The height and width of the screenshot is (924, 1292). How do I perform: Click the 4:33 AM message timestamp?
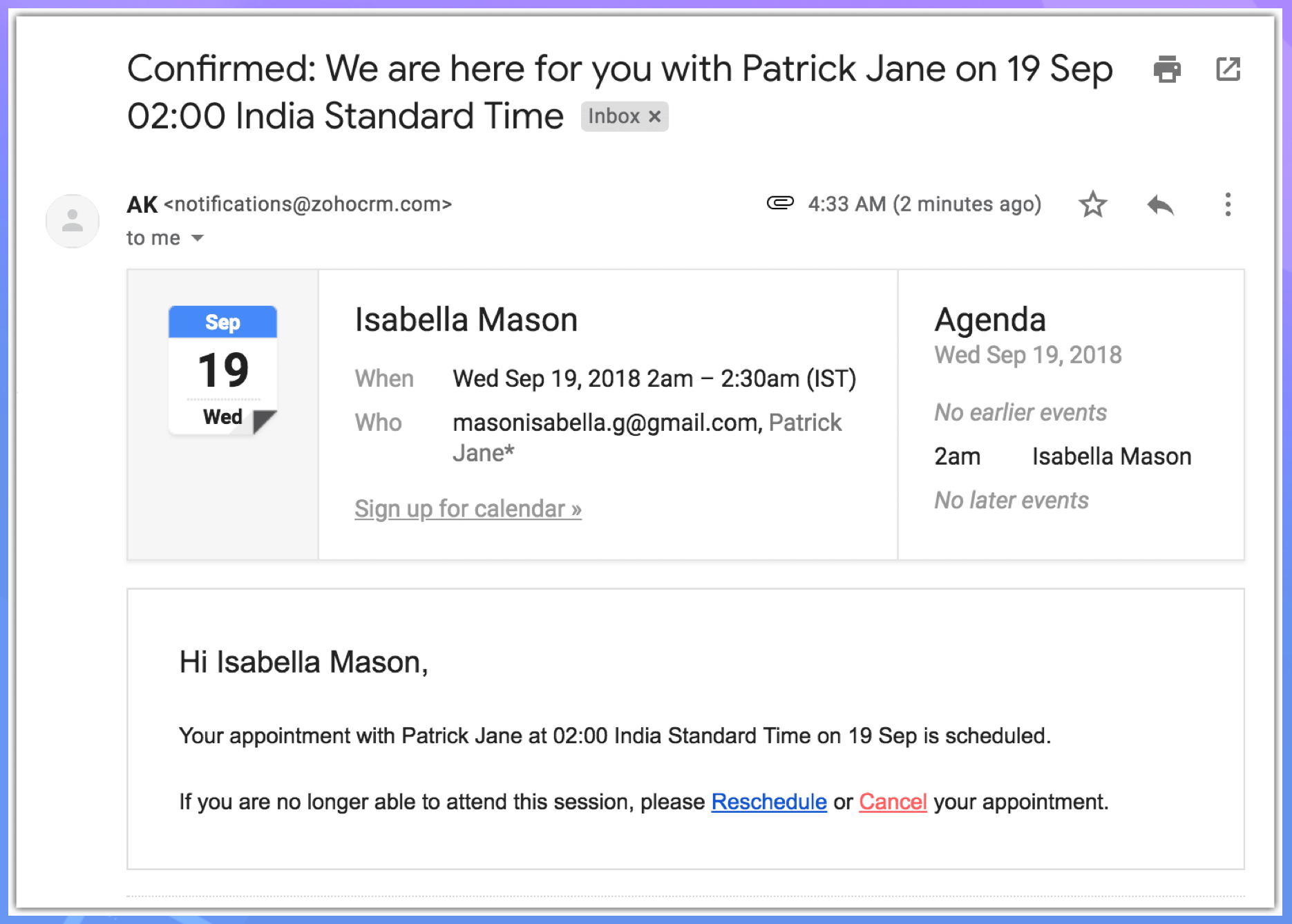924,204
